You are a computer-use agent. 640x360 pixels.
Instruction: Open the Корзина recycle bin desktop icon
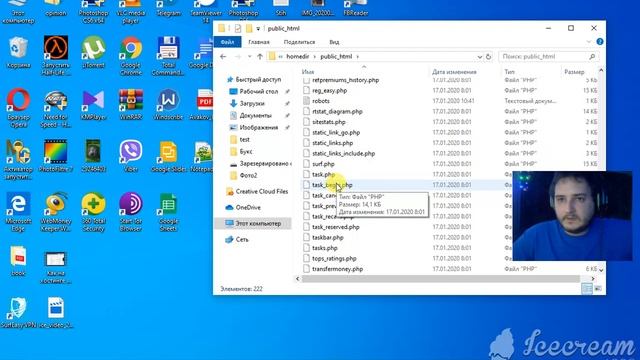pos(18,52)
